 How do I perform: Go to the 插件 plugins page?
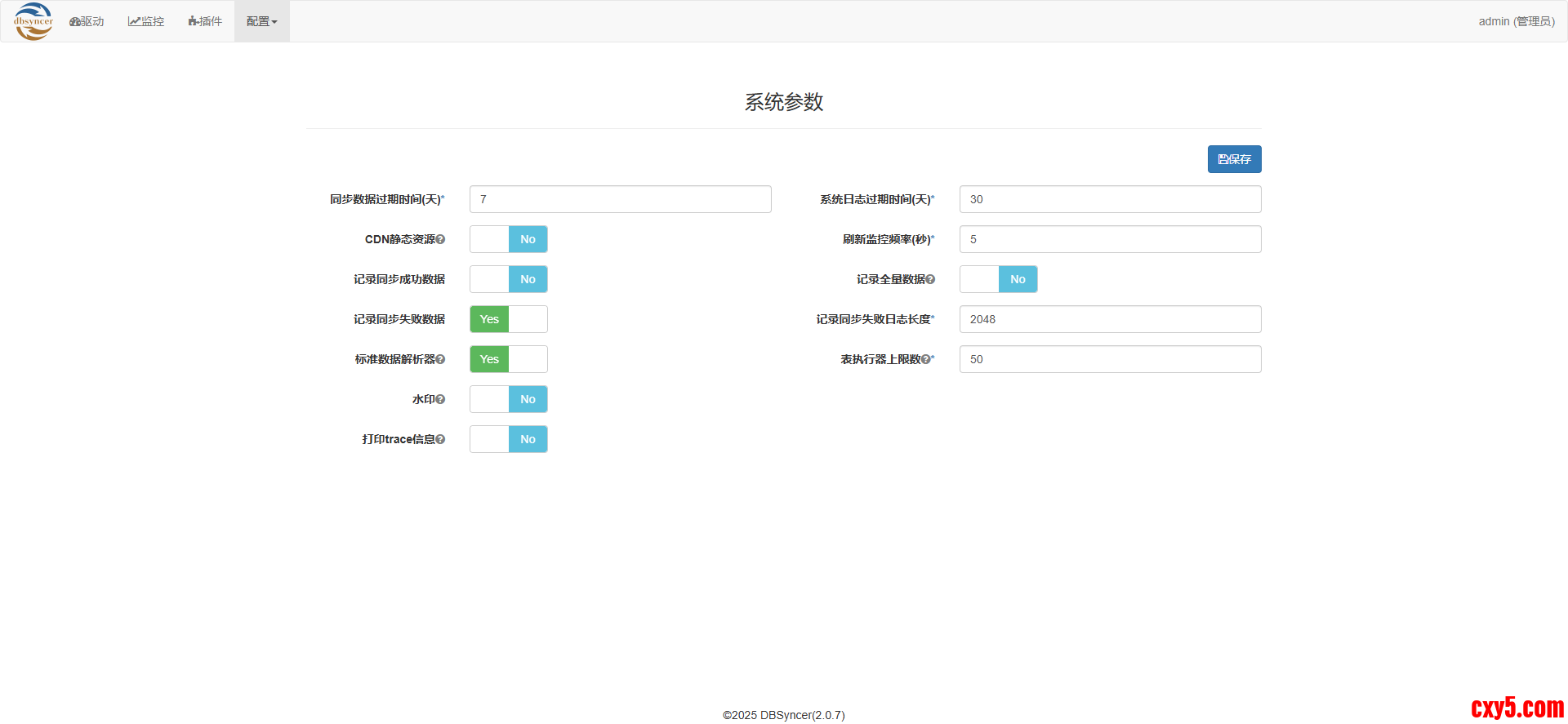point(205,21)
